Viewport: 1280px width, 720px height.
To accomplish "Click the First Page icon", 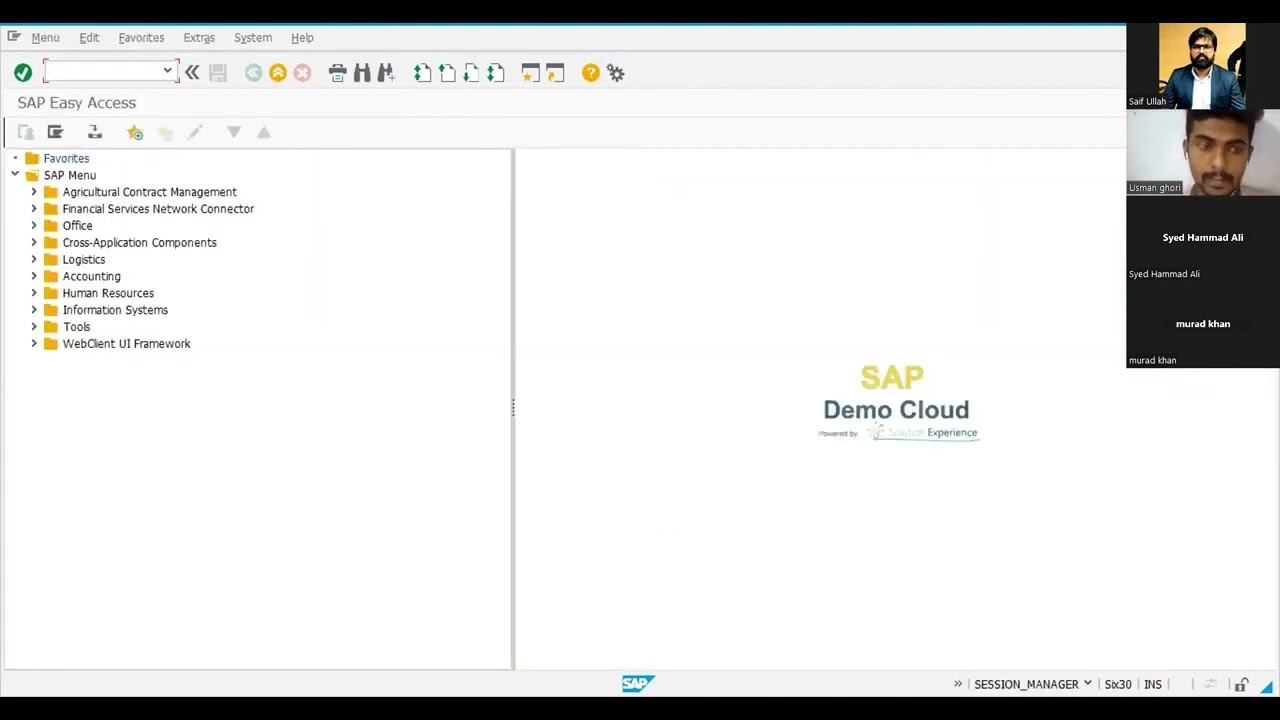I will (422, 73).
